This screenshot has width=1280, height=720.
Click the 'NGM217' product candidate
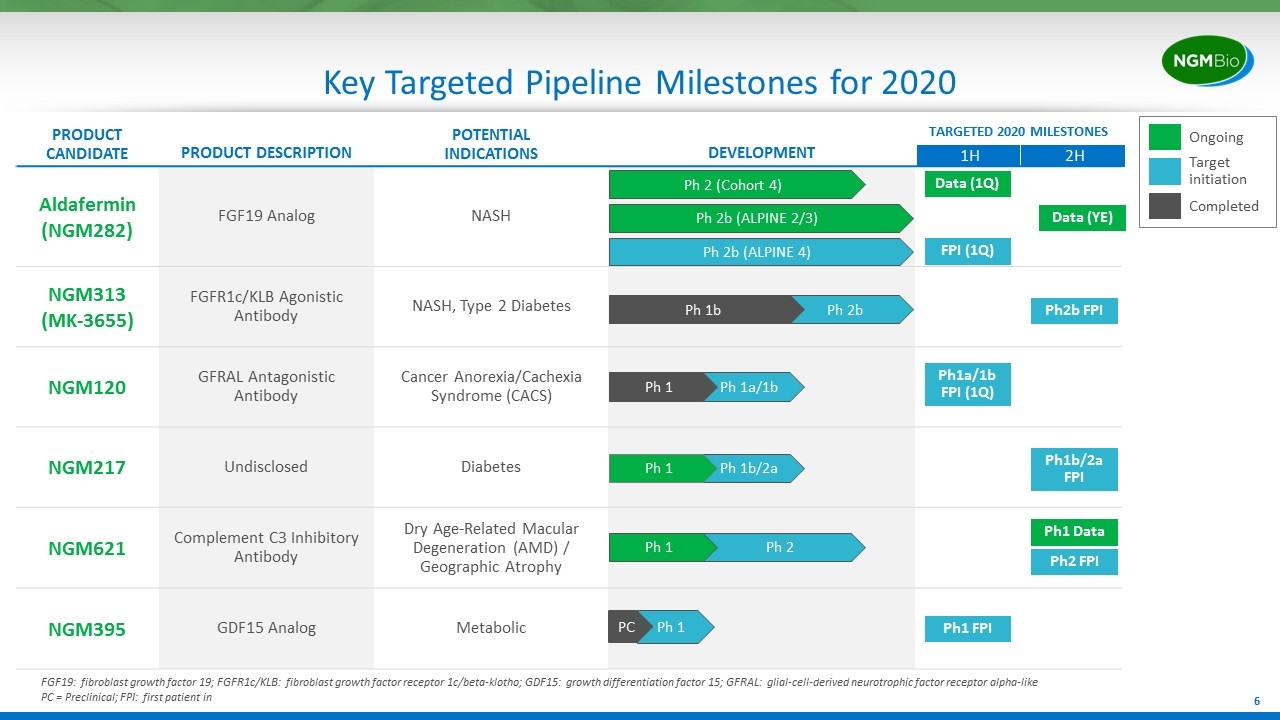87,467
